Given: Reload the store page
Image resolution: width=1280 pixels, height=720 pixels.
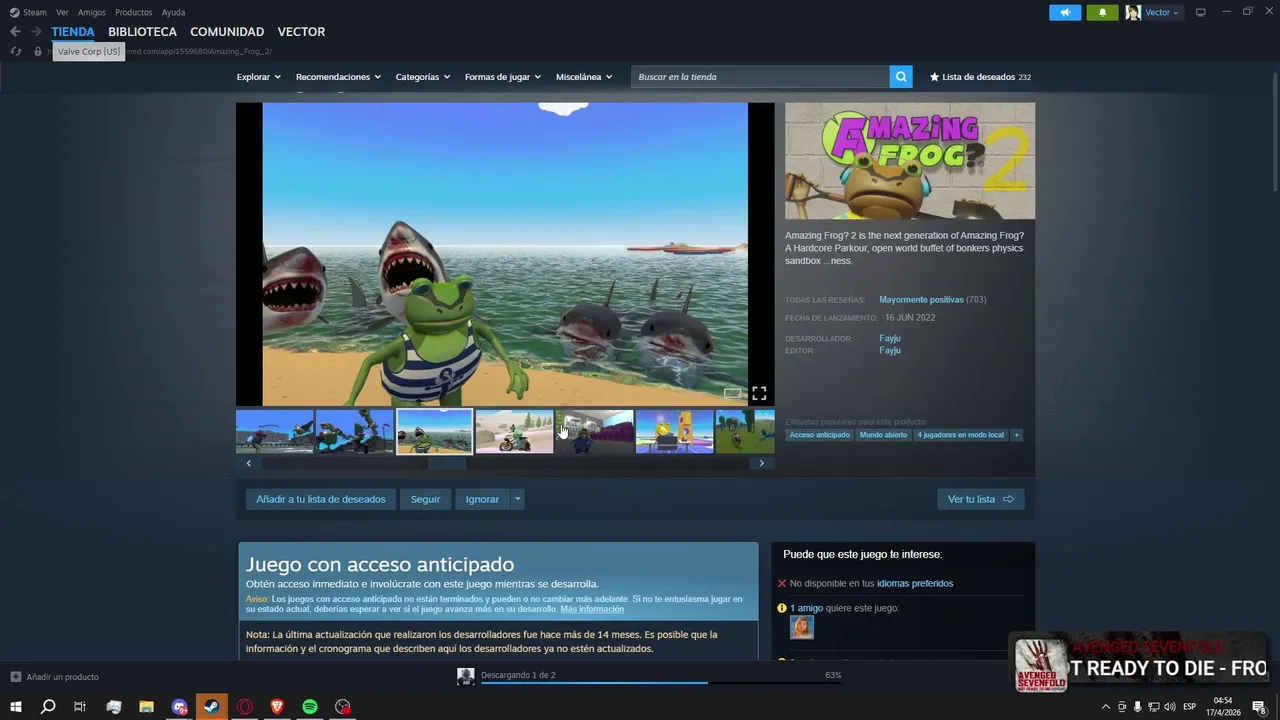Looking at the screenshot, I should tap(16, 51).
